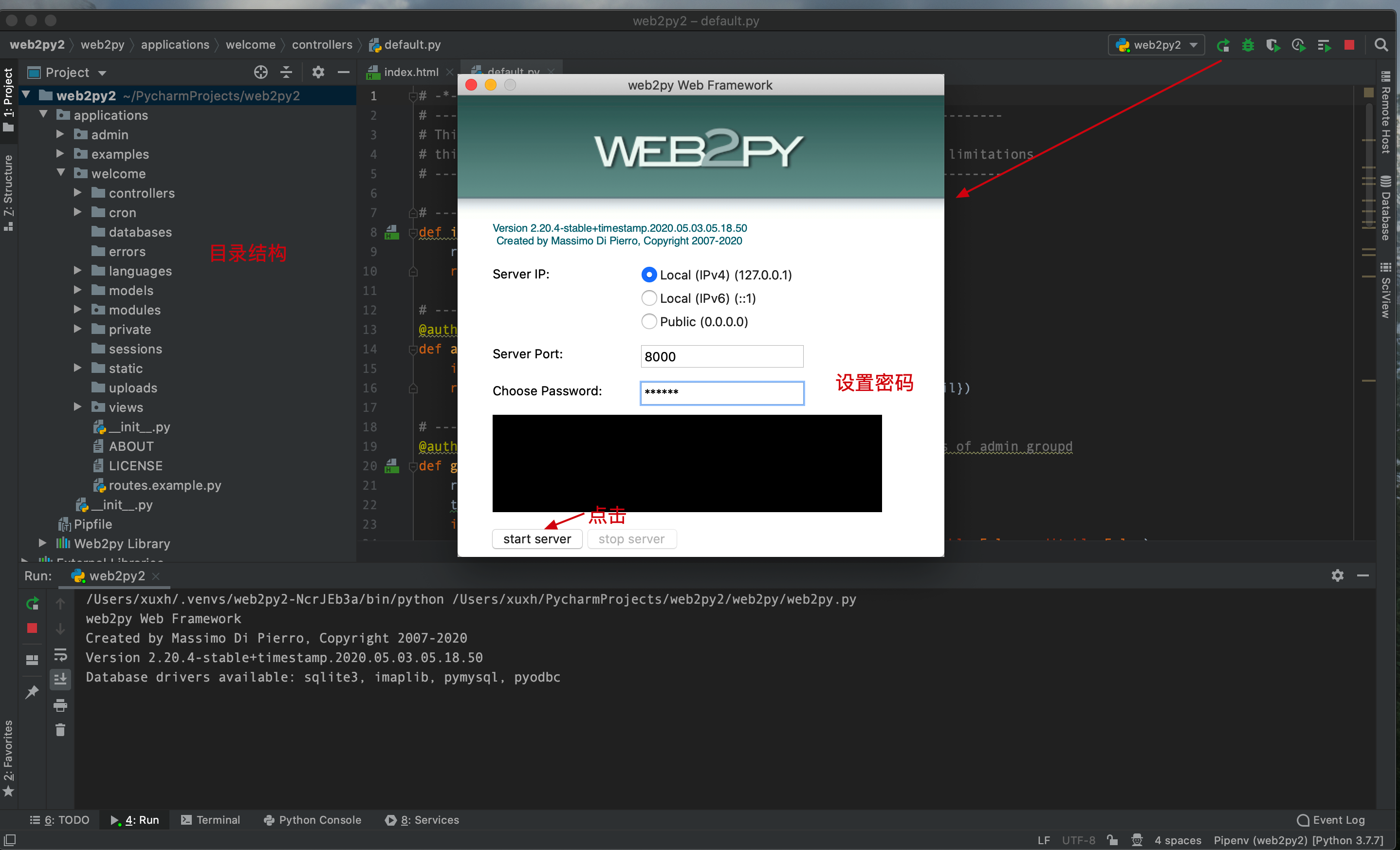Minimize the Run panel with dash icon
The image size is (1400, 850).
pyautogui.click(x=1363, y=575)
